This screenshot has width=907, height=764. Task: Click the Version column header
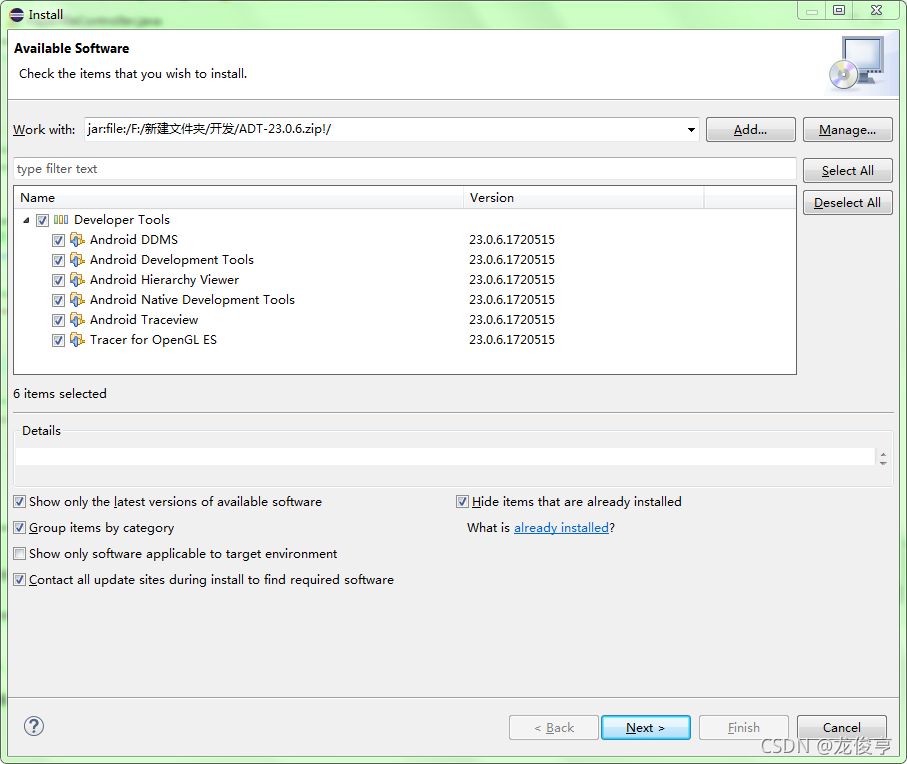click(x=583, y=198)
